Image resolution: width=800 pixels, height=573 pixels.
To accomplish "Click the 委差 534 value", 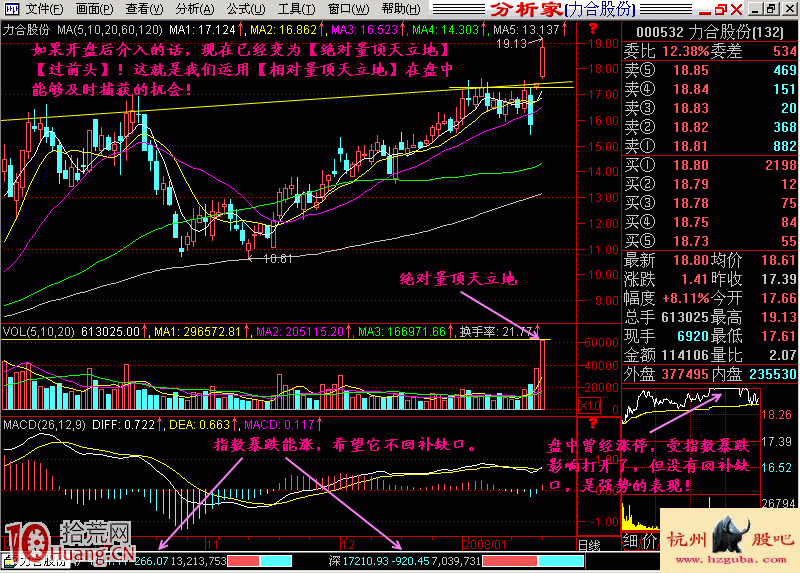I will point(785,52).
